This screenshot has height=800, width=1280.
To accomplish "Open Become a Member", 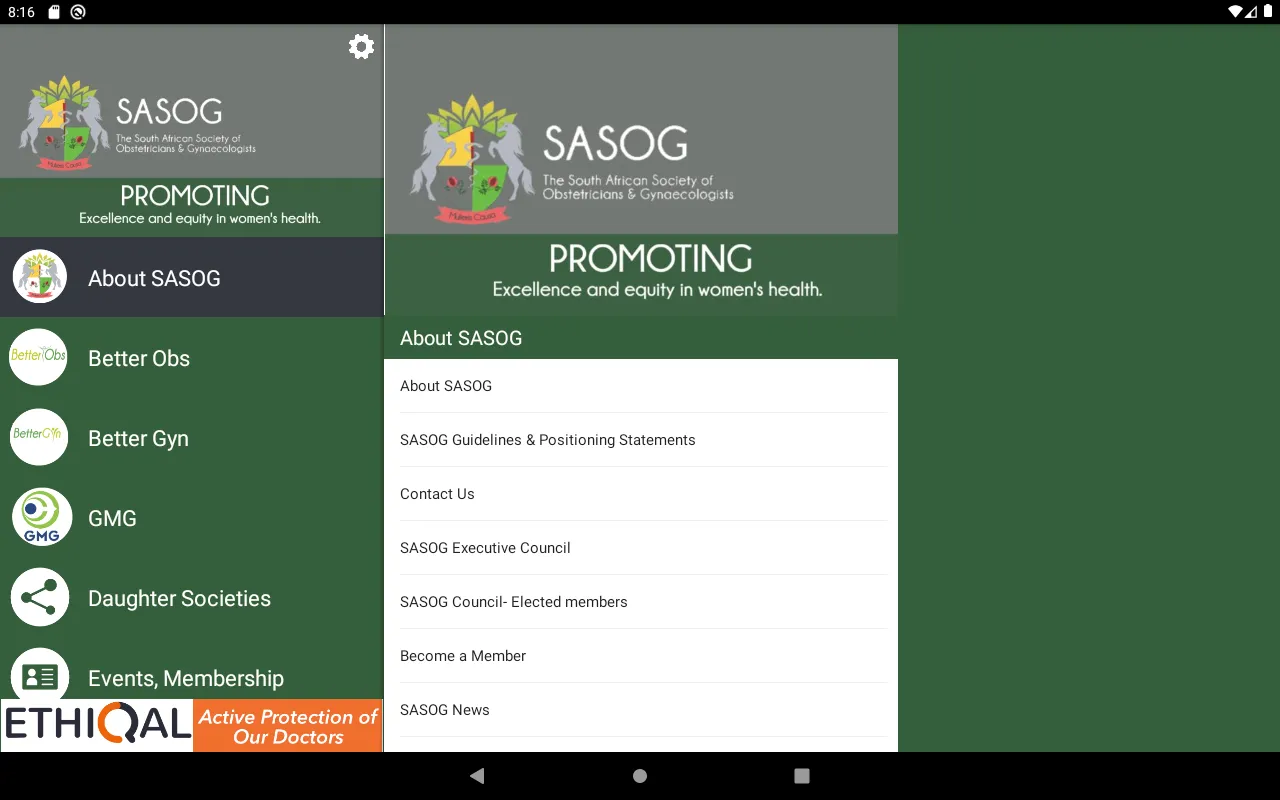I will click(x=641, y=656).
